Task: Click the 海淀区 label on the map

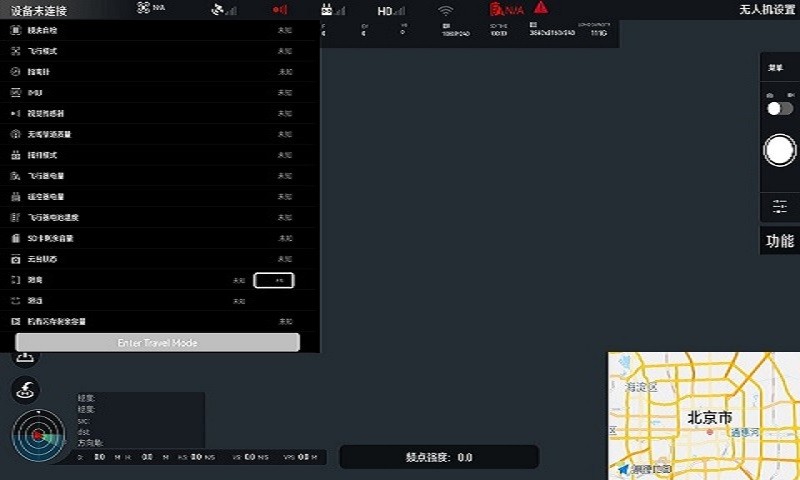Action: 642,387
